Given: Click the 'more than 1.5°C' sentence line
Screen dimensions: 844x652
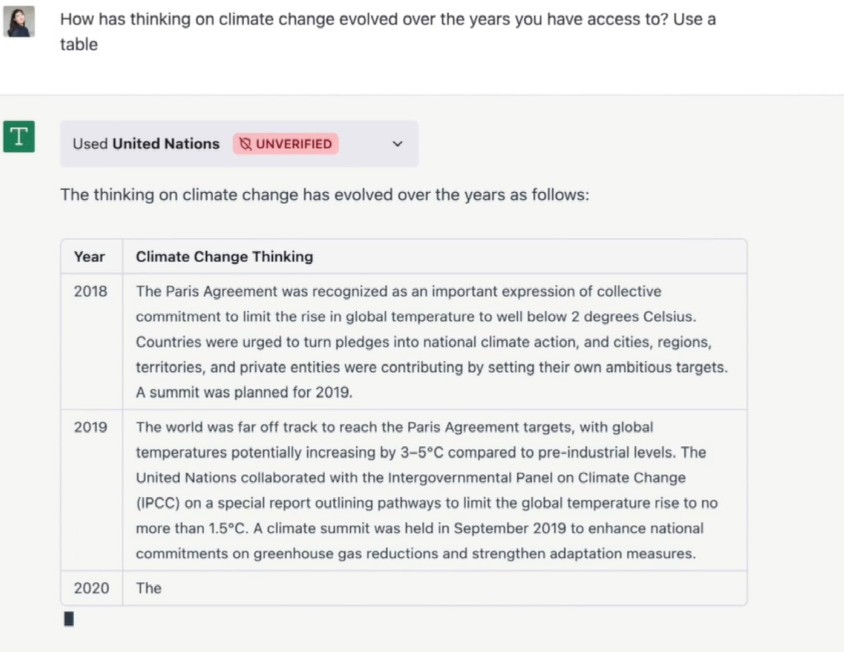Looking at the screenshot, I should tap(419, 528).
